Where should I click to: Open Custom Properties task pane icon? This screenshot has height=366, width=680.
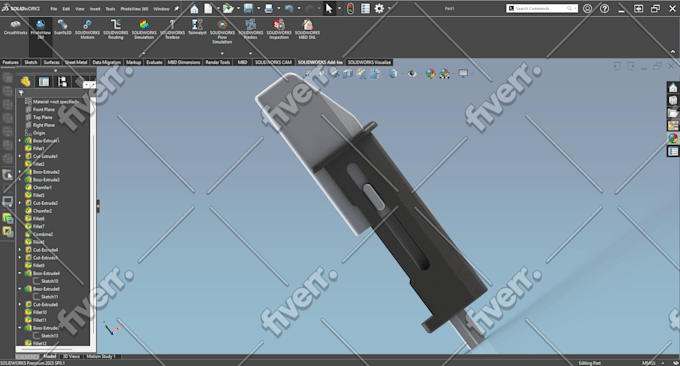pos(673,151)
